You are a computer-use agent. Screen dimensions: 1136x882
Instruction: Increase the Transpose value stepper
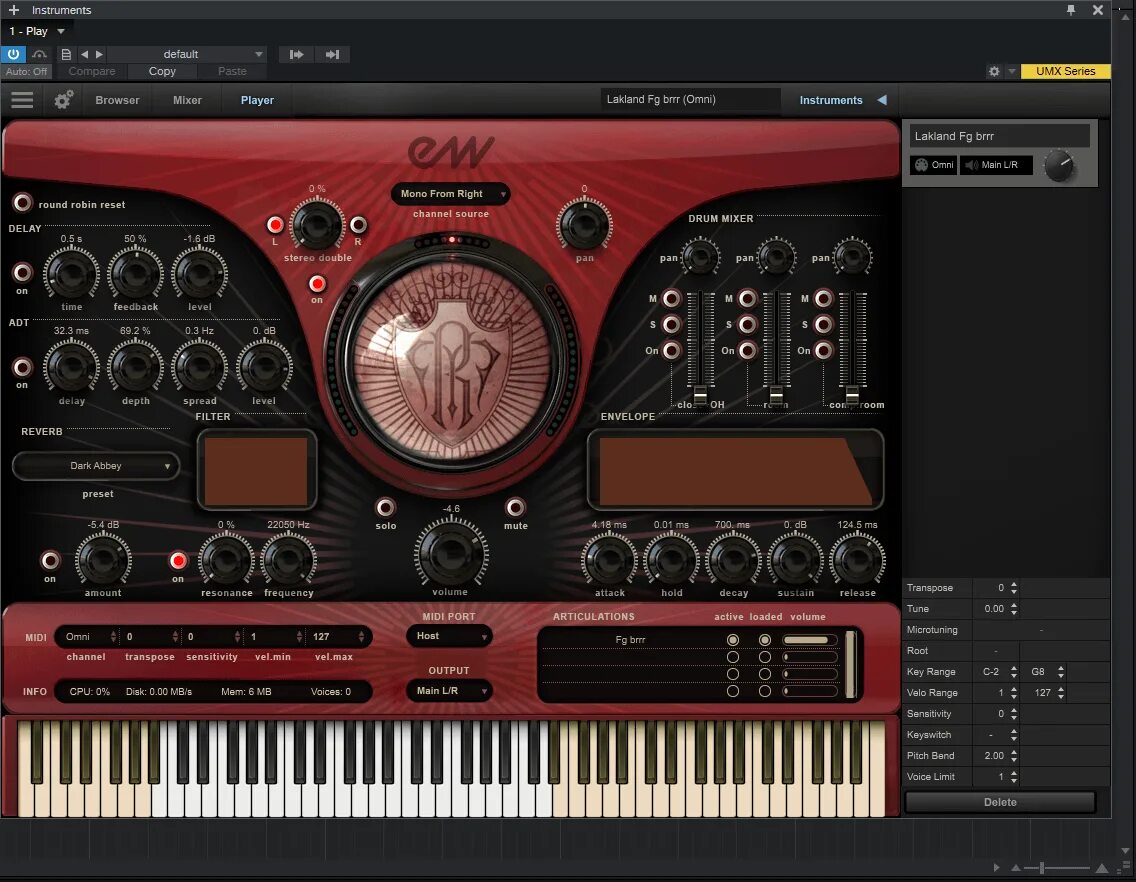click(1014, 584)
